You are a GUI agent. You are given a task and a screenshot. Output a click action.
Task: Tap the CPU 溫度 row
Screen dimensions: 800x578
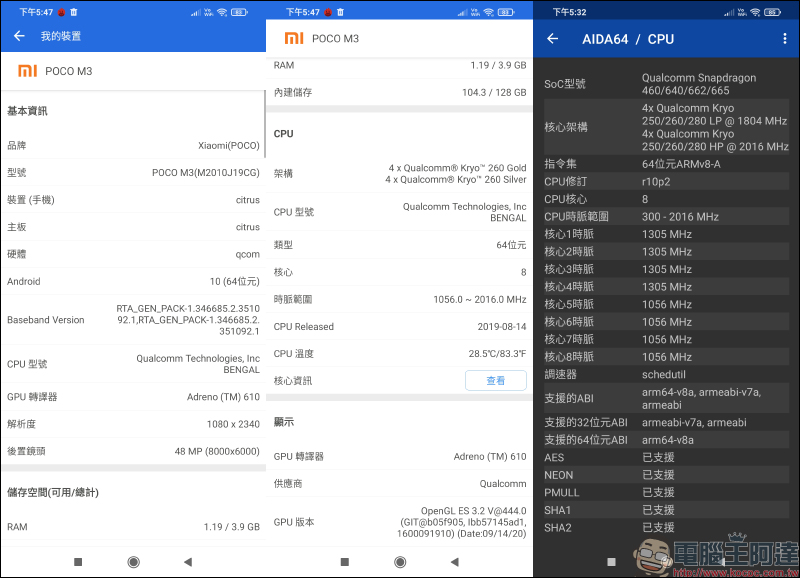[400, 353]
